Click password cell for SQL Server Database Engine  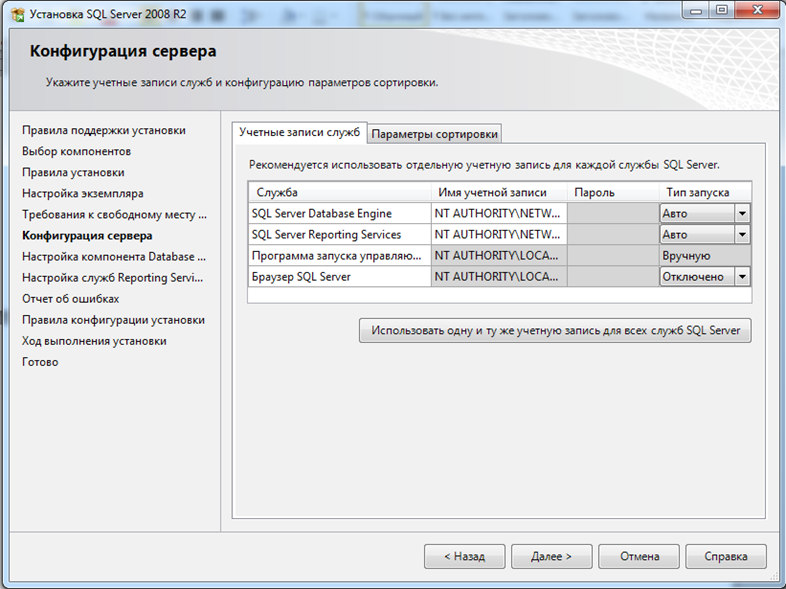point(613,214)
